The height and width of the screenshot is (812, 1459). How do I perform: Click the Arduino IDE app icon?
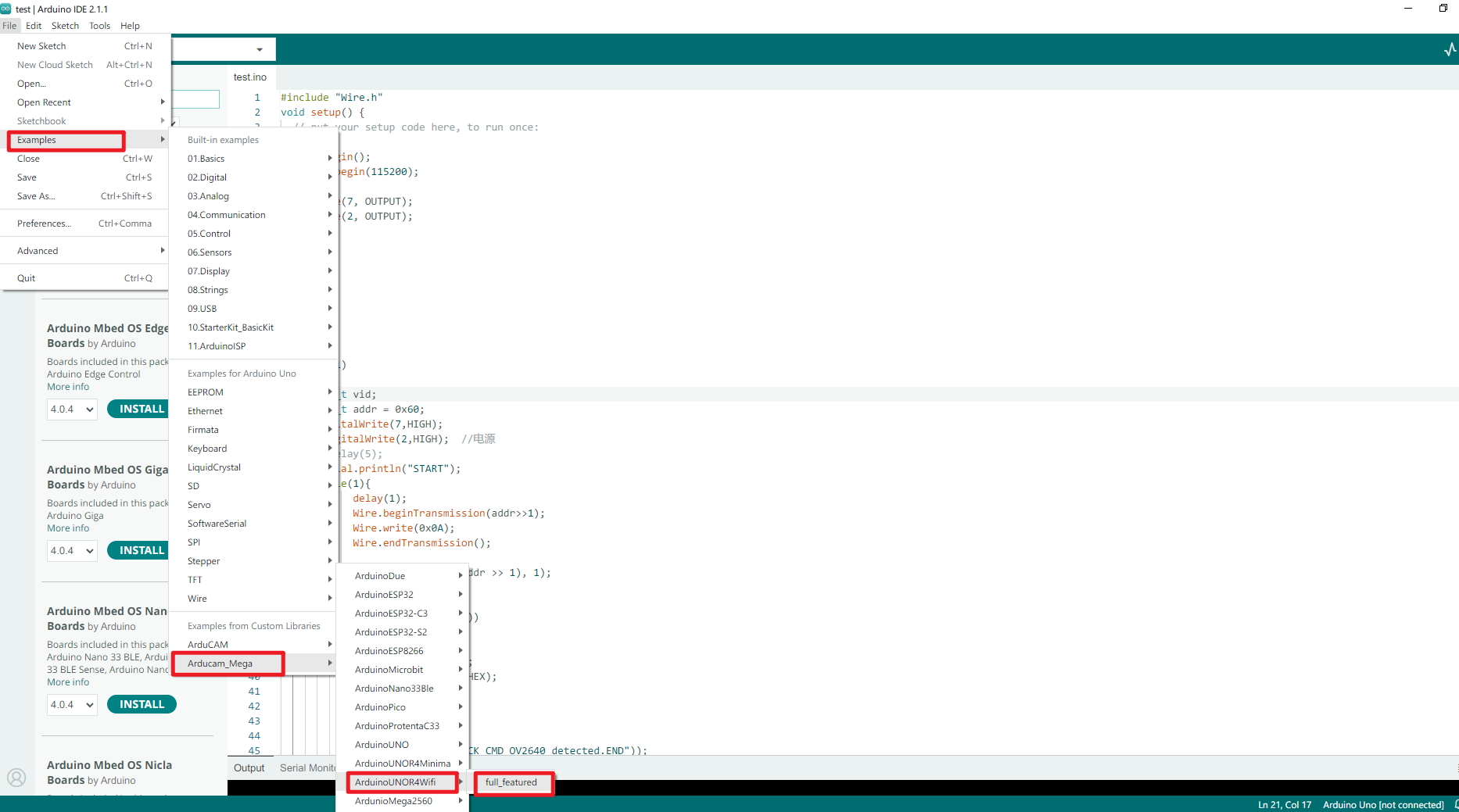point(6,9)
